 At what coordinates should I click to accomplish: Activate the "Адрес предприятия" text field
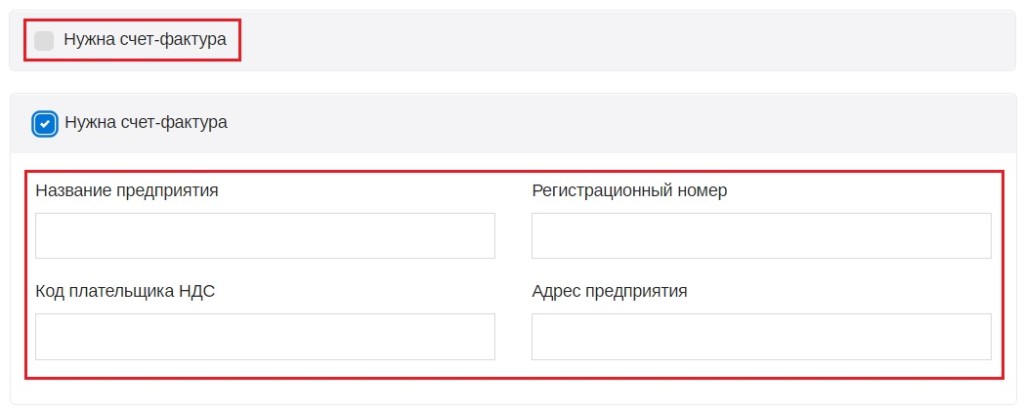point(761,337)
